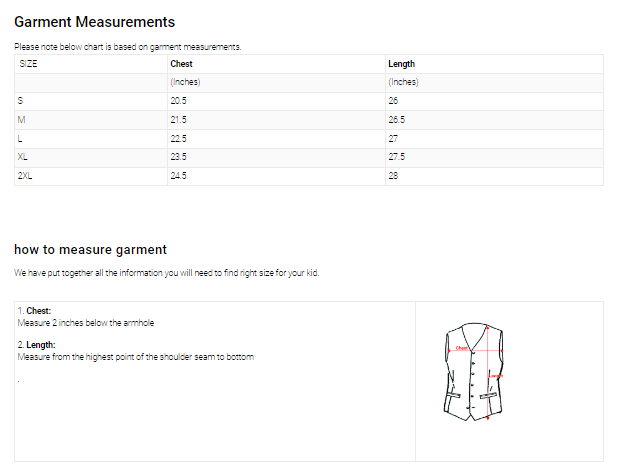Image resolution: width=622 pixels, height=474 pixels.
Task: Click the 26.5 length value
Action: coord(396,120)
